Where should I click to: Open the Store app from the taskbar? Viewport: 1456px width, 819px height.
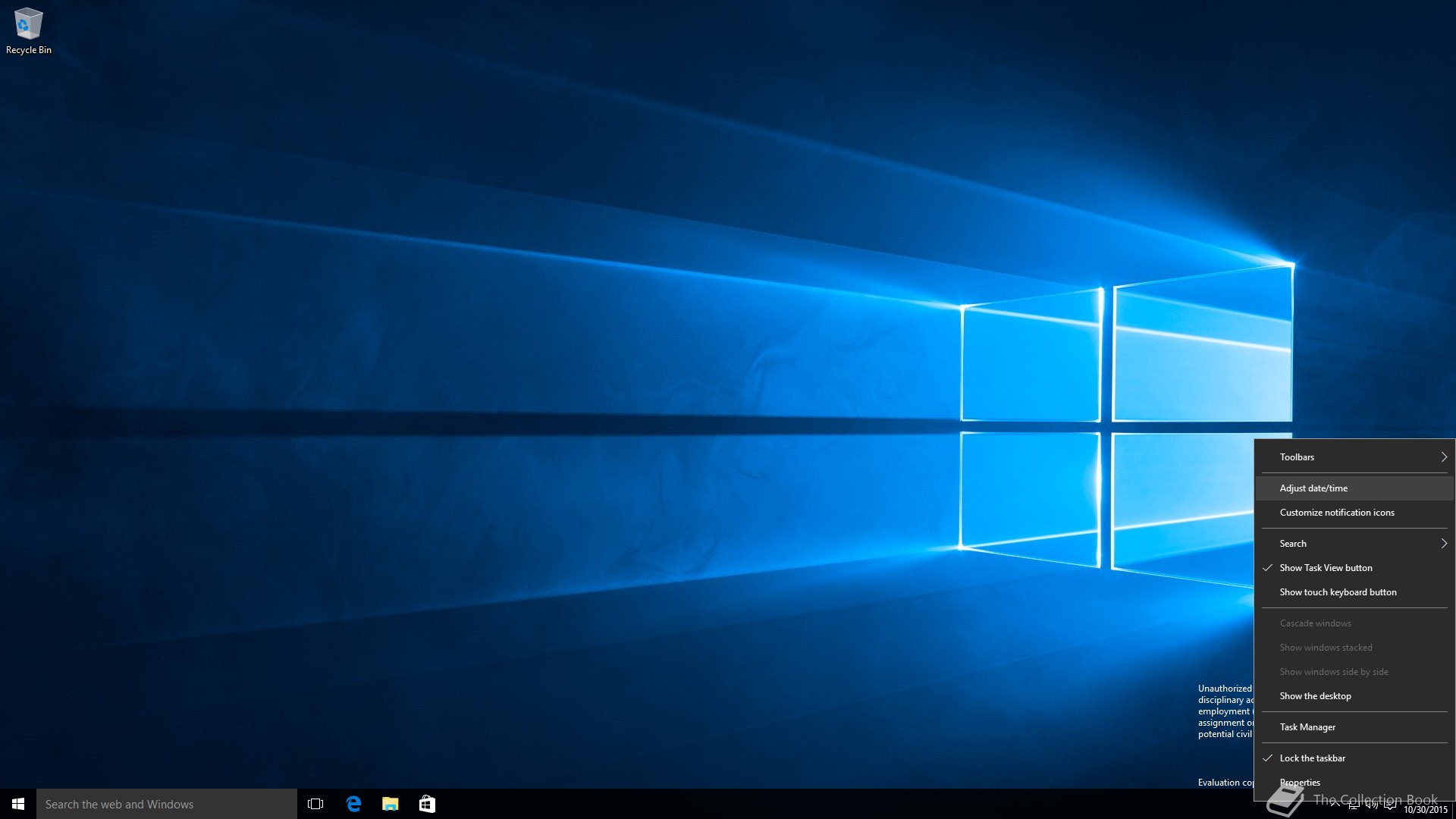pos(428,804)
